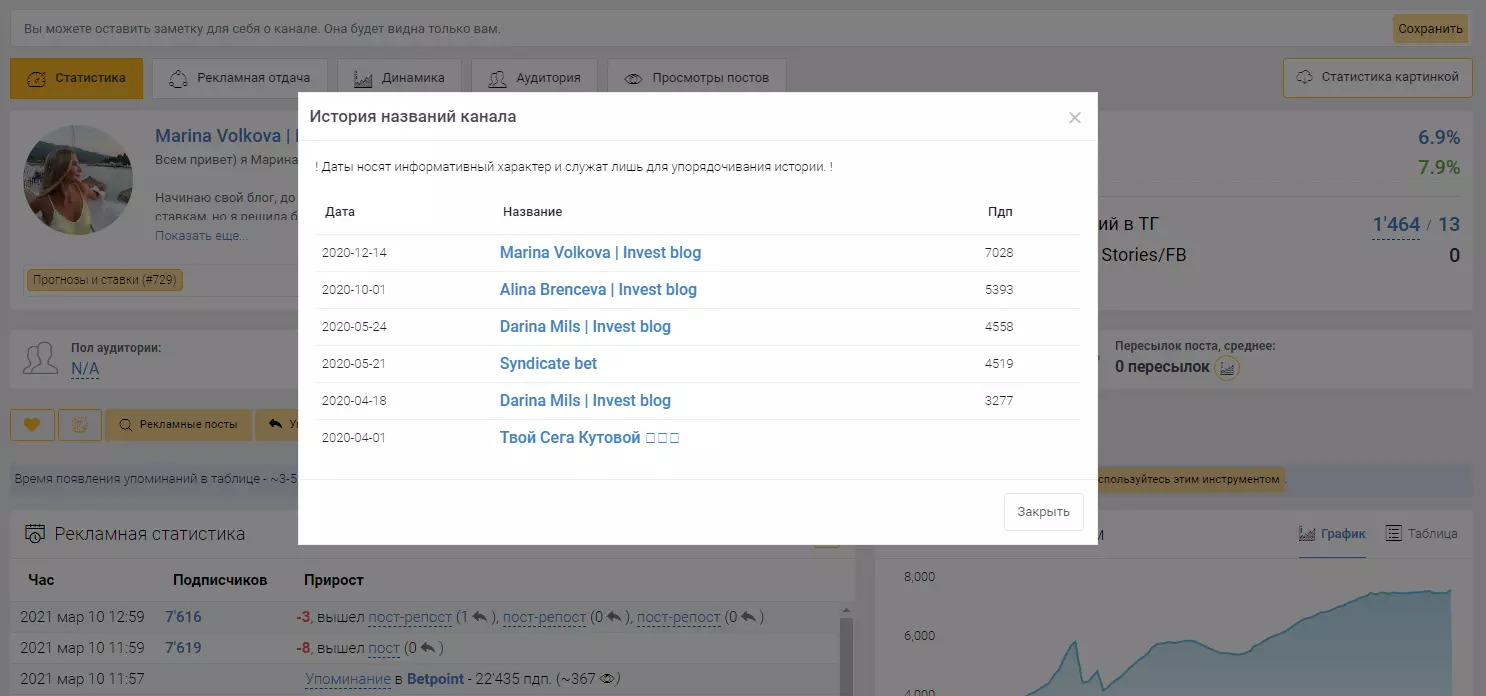This screenshot has width=1486, height=696.
Task: Open Darina Mils entry dated 2020-04-18
Action: (585, 401)
